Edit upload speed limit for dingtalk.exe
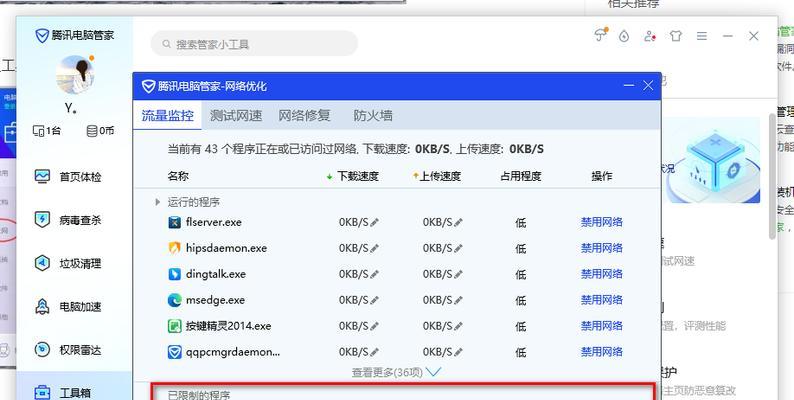 tap(458, 274)
